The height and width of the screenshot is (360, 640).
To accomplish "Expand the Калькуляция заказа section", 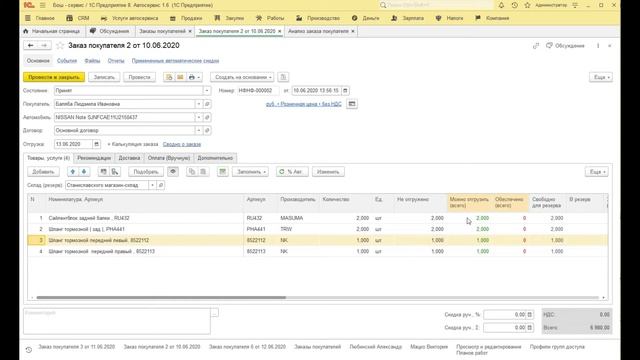I will click(133, 144).
